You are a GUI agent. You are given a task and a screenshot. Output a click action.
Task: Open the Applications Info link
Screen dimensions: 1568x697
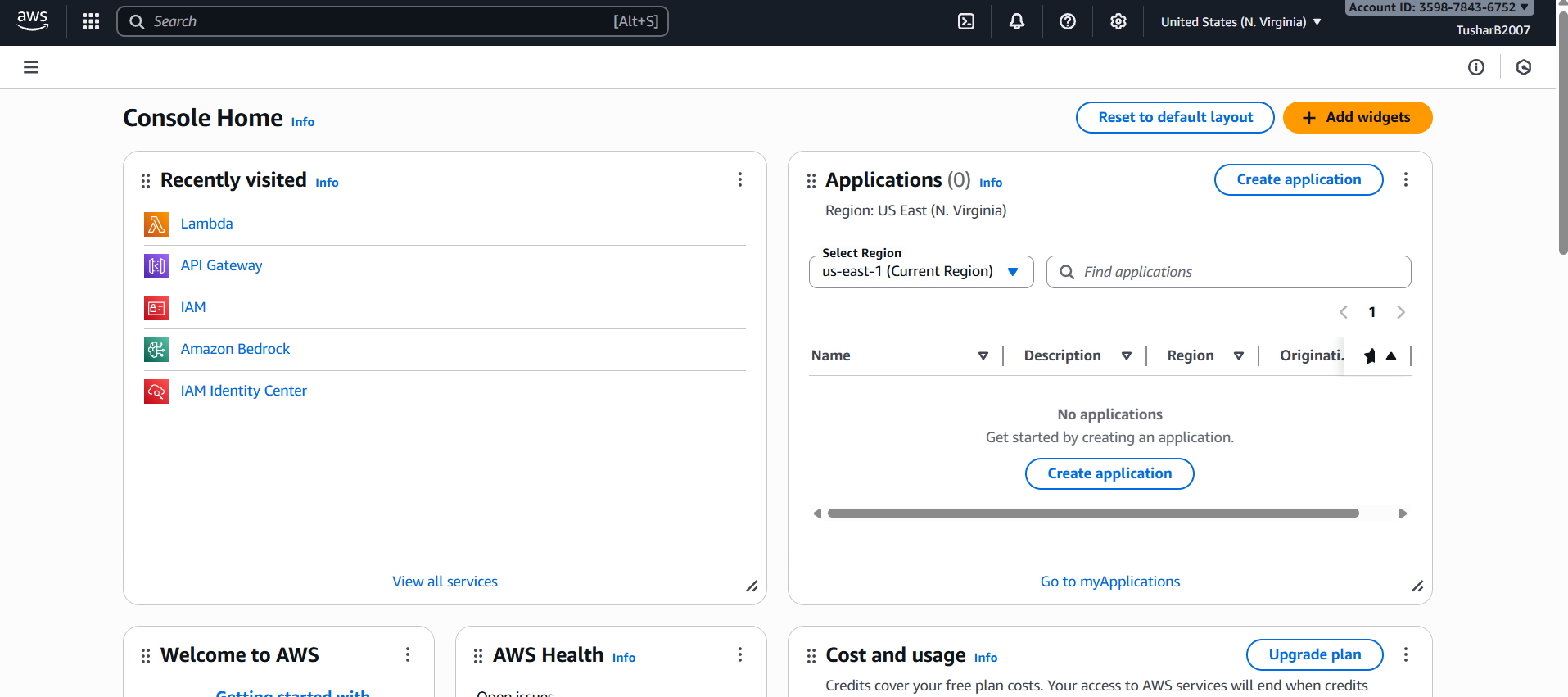[x=991, y=183]
